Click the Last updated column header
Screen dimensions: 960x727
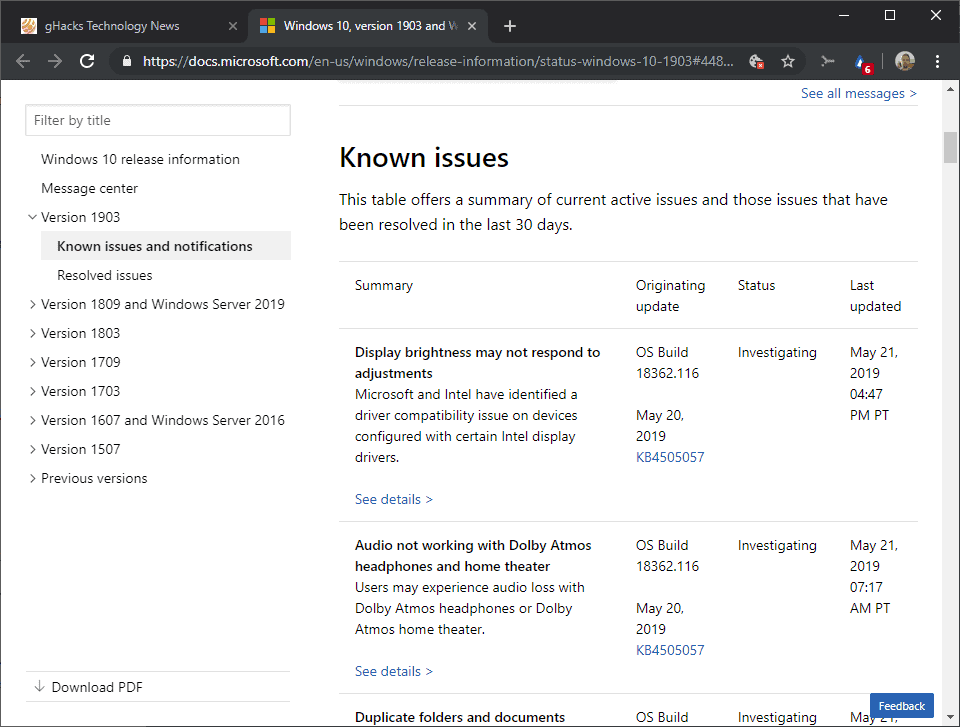click(876, 296)
